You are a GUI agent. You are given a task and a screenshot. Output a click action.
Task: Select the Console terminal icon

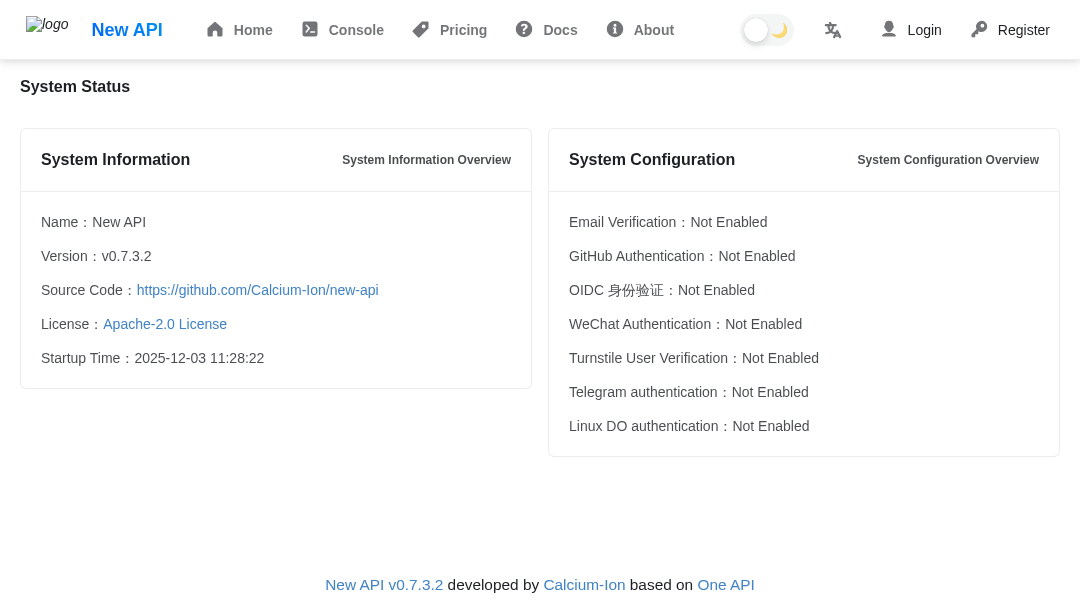pos(310,30)
